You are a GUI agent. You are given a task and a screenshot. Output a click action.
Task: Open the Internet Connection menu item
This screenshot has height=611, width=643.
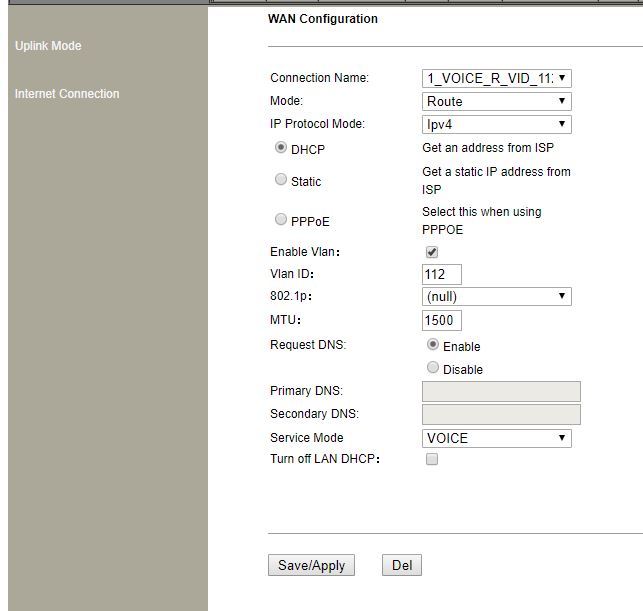(67, 94)
